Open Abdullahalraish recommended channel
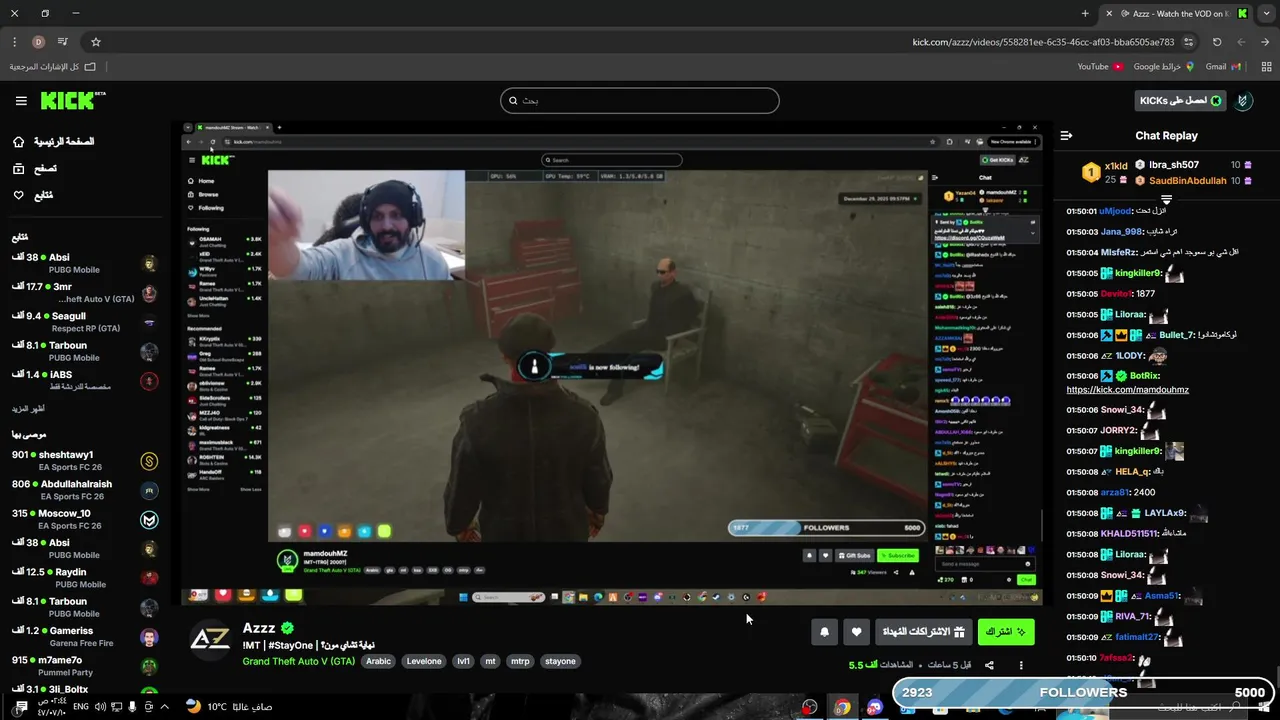 (x=85, y=490)
